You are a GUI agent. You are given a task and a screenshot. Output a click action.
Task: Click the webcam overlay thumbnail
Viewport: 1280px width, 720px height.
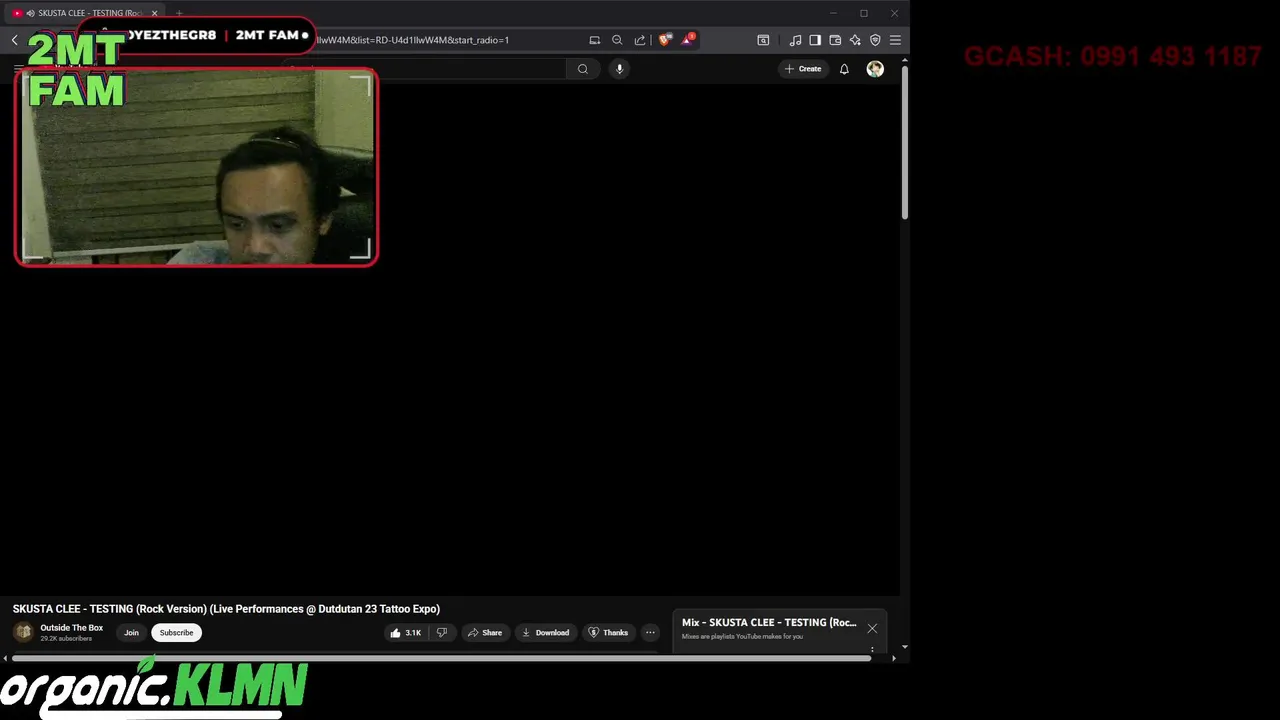pos(197,167)
